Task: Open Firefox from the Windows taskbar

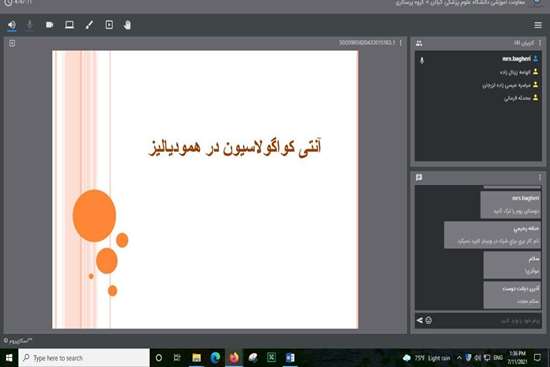Action: [x=234, y=358]
